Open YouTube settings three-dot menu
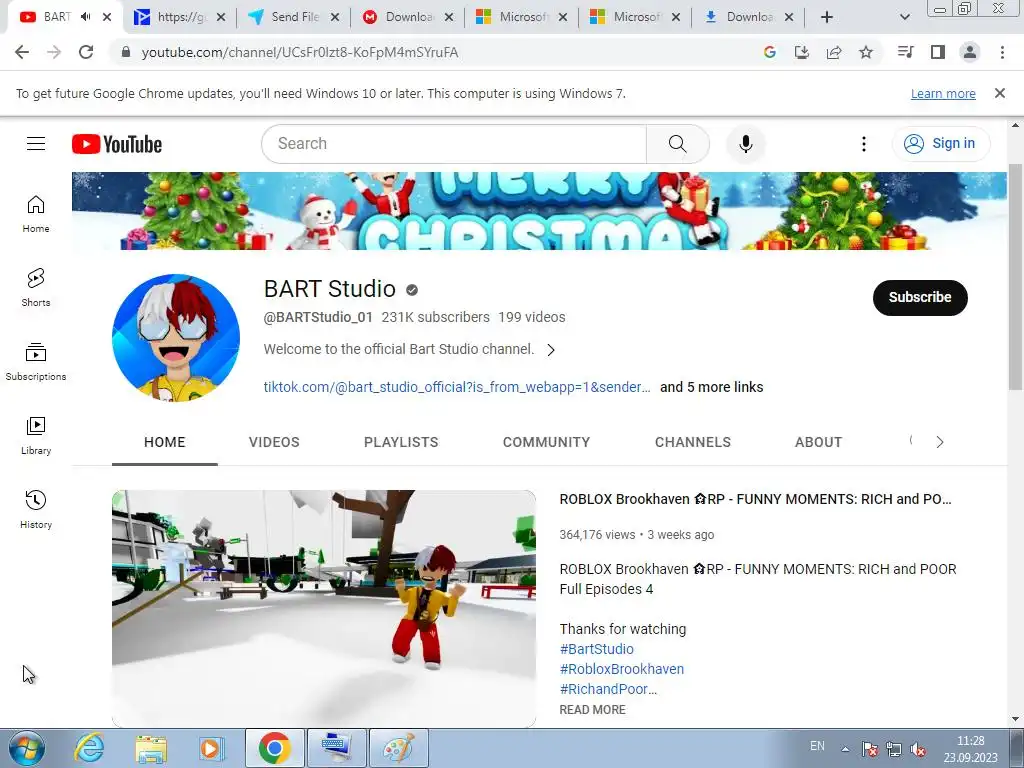 [x=863, y=144]
